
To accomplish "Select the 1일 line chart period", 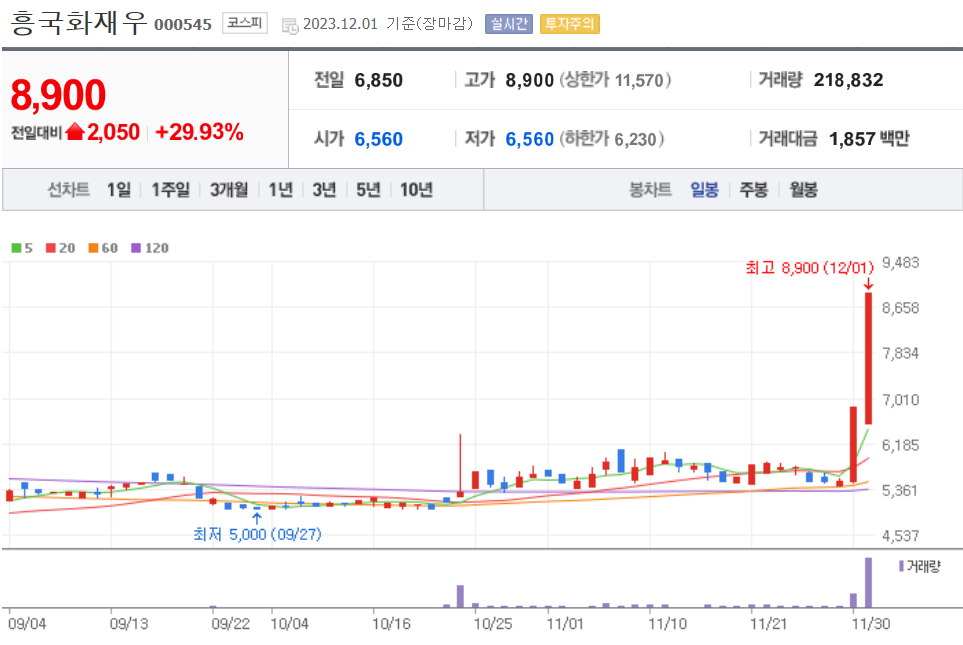I will [119, 190].
